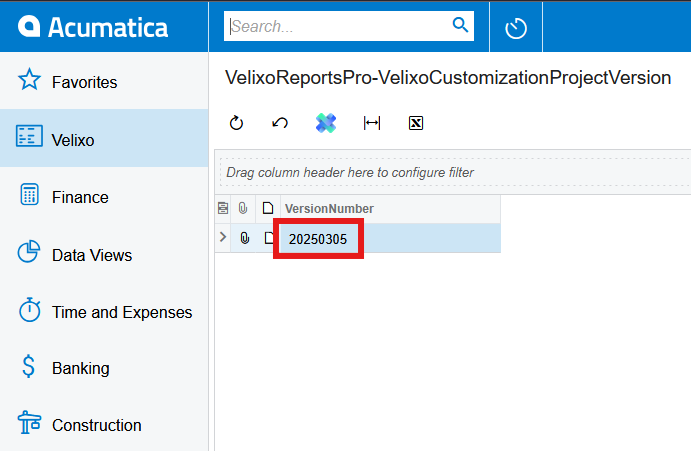Open the Data Views workspace

[x=104, y=254]
